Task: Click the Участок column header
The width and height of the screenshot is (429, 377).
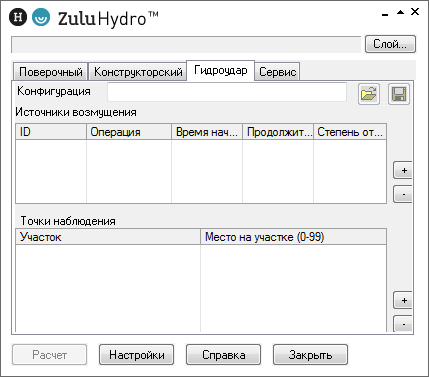Action: point(108,237)
